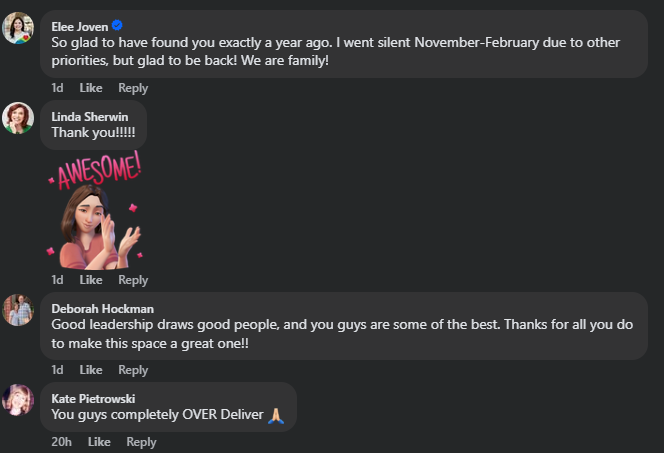
Task: Like Kate Pietrowski's OVER Deliver comment
Action: (99, 442)
